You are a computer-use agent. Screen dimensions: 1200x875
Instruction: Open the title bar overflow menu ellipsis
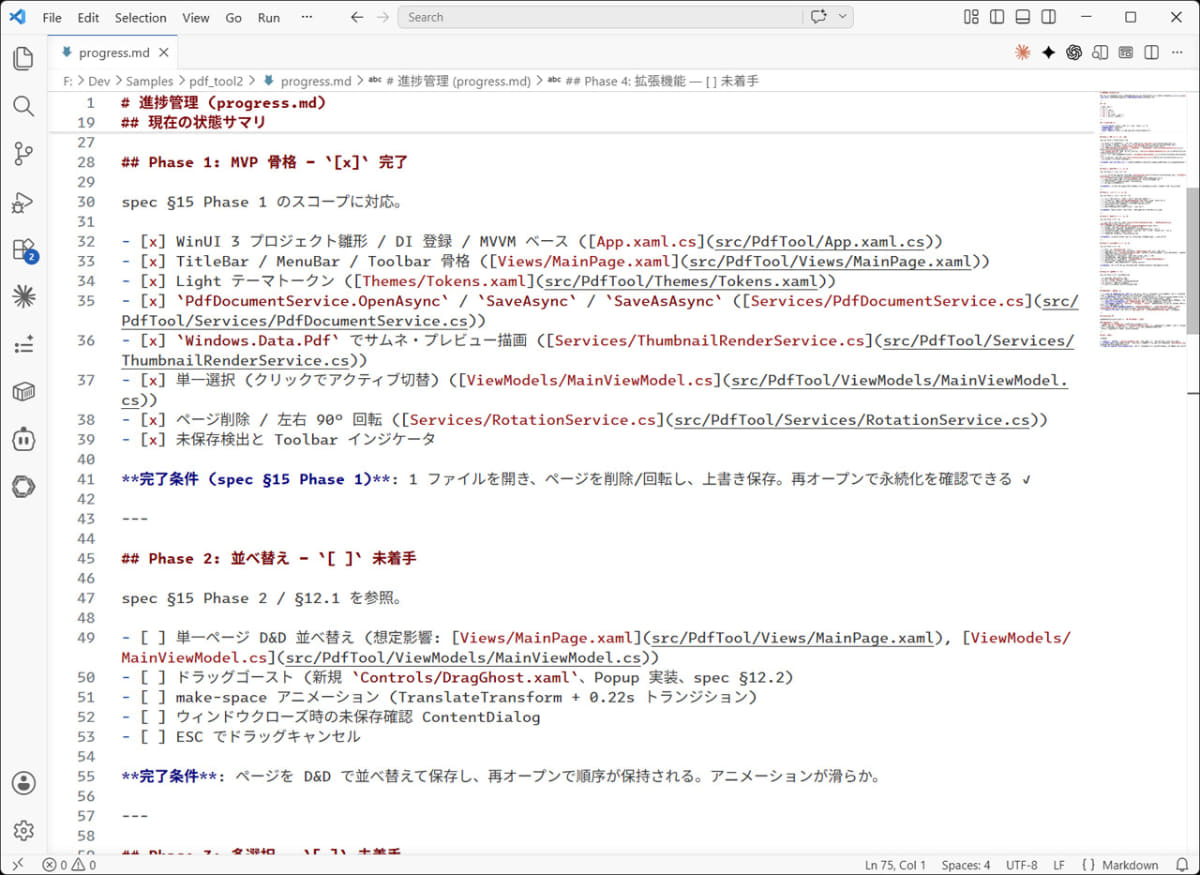306,17
